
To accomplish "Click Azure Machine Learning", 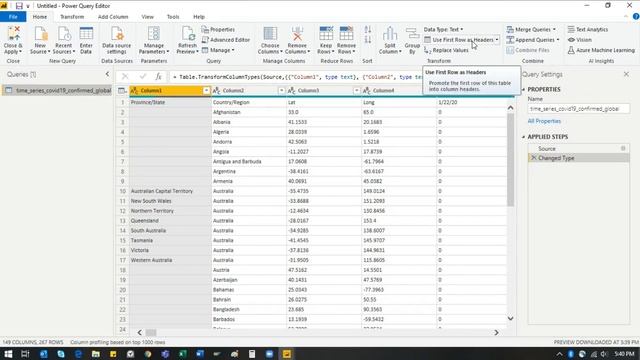I will click(601, 50).
